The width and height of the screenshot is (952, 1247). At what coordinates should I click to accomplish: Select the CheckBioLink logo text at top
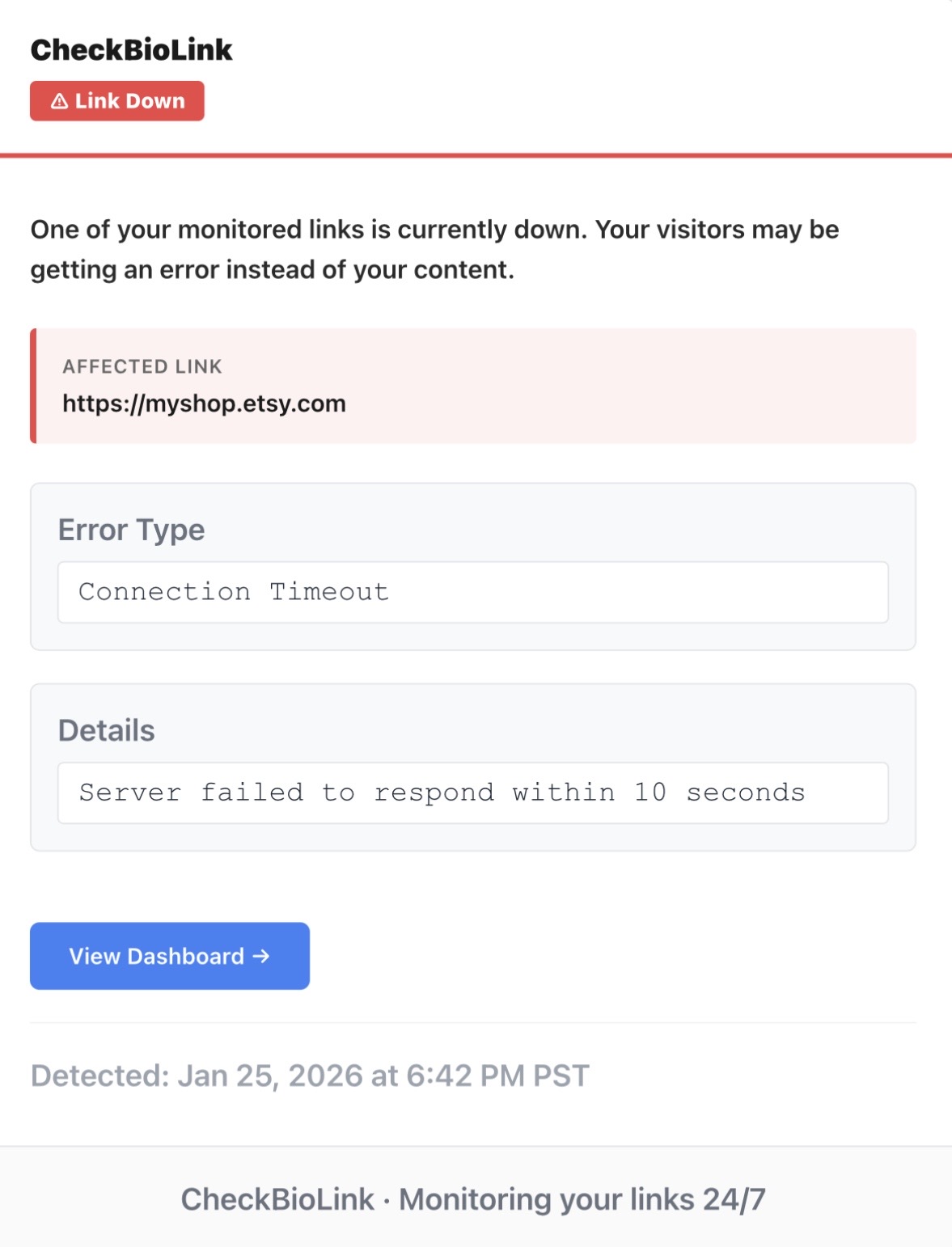[131, 49]
